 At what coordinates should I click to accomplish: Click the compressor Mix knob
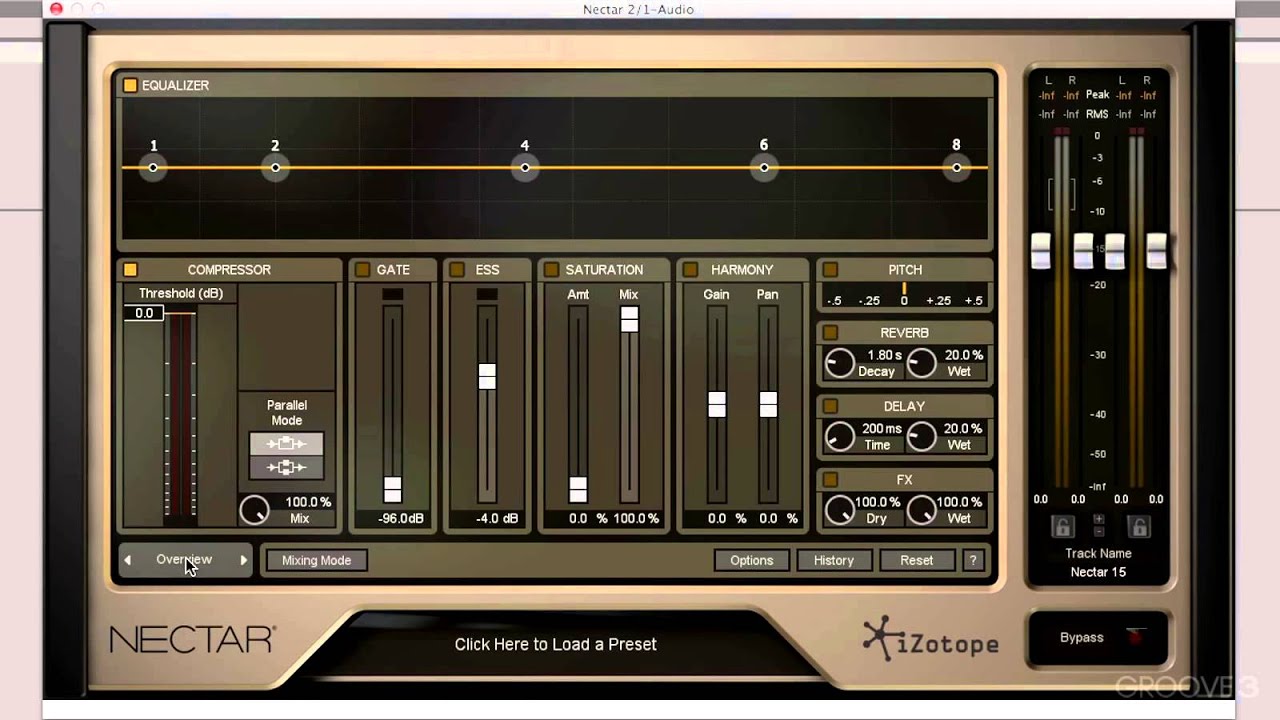click(x=254, y=510)
